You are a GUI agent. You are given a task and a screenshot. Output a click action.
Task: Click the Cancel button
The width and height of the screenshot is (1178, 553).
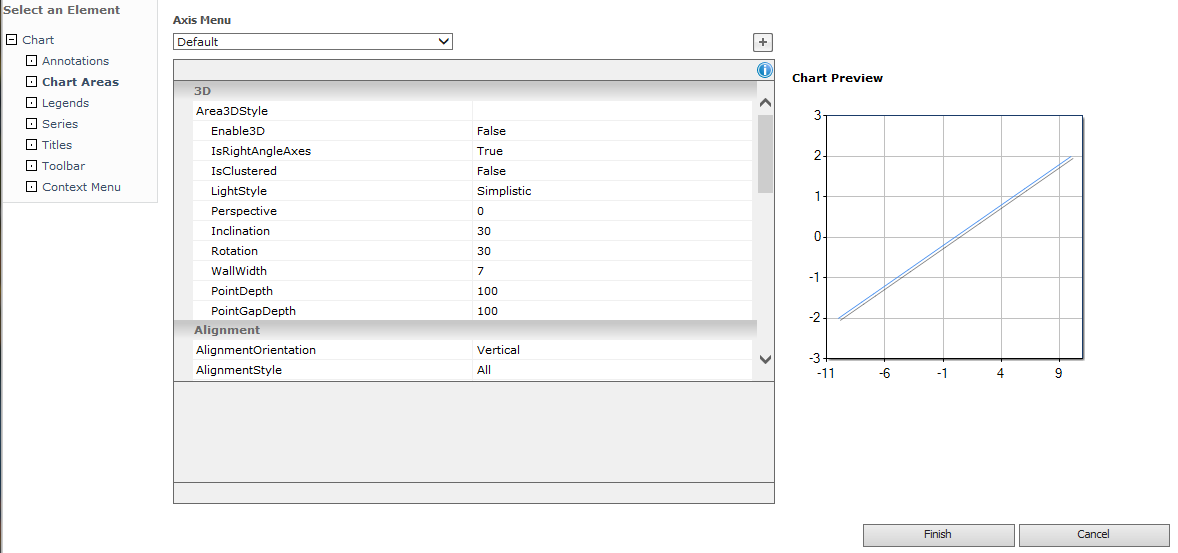point(1094,535)
